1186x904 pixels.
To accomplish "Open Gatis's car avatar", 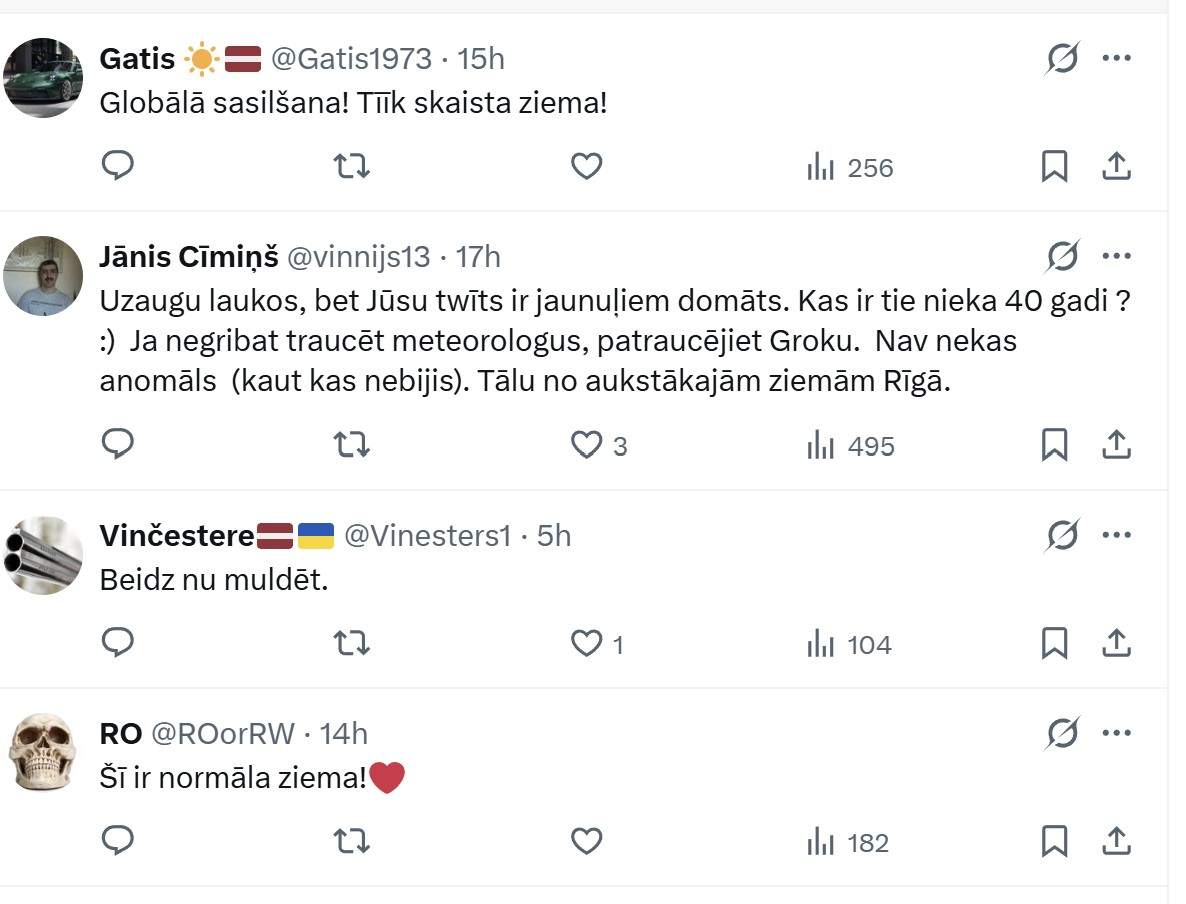I will coord(43,77).
